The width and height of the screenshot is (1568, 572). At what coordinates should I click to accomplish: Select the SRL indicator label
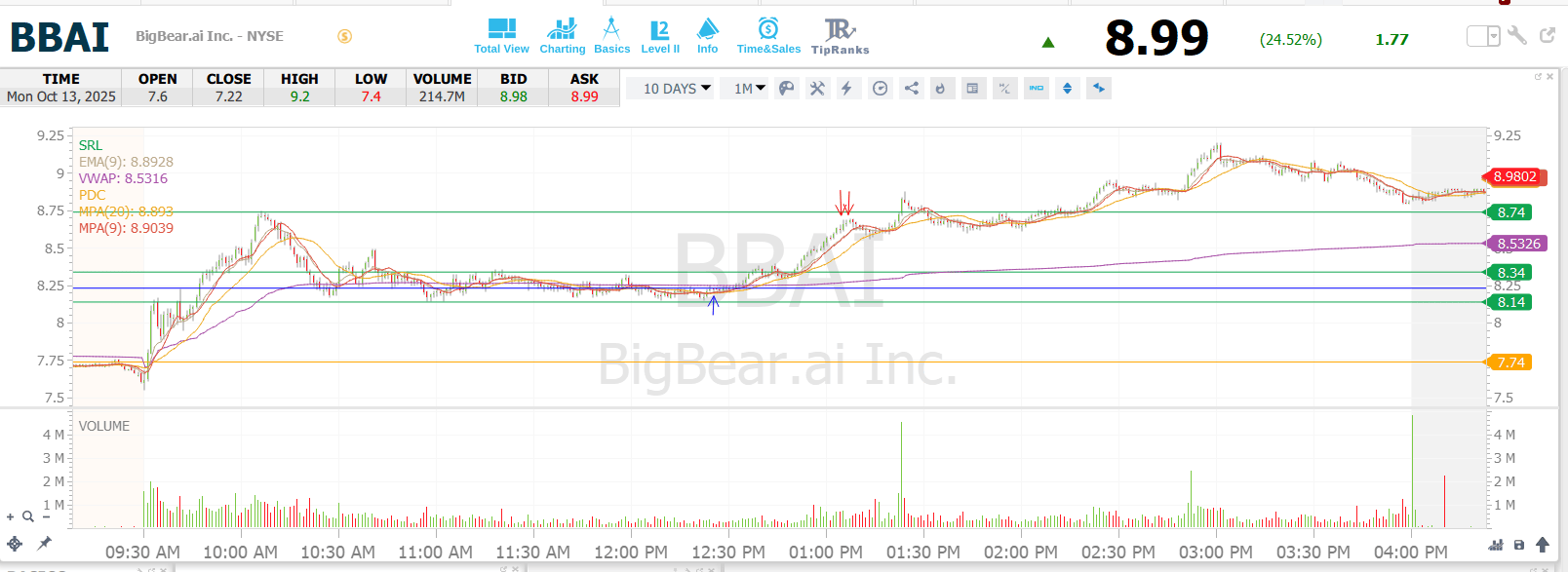(91, 145)
